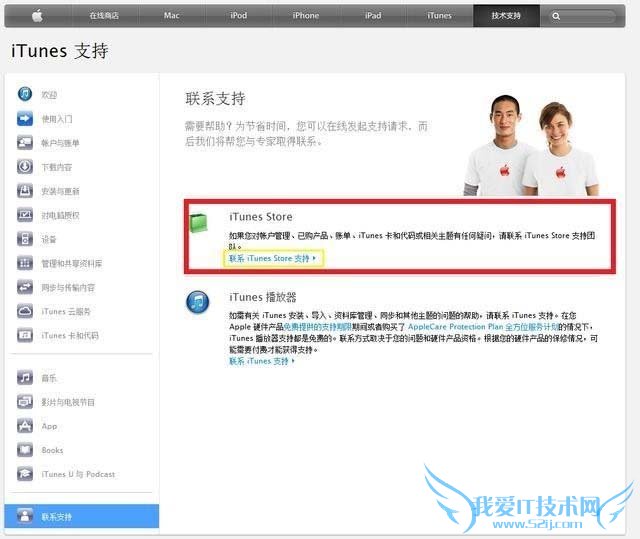Screen dimensions: 640x539
Task: Click the 联系 iTunes 支持 link
Action: tap(262, 361)
